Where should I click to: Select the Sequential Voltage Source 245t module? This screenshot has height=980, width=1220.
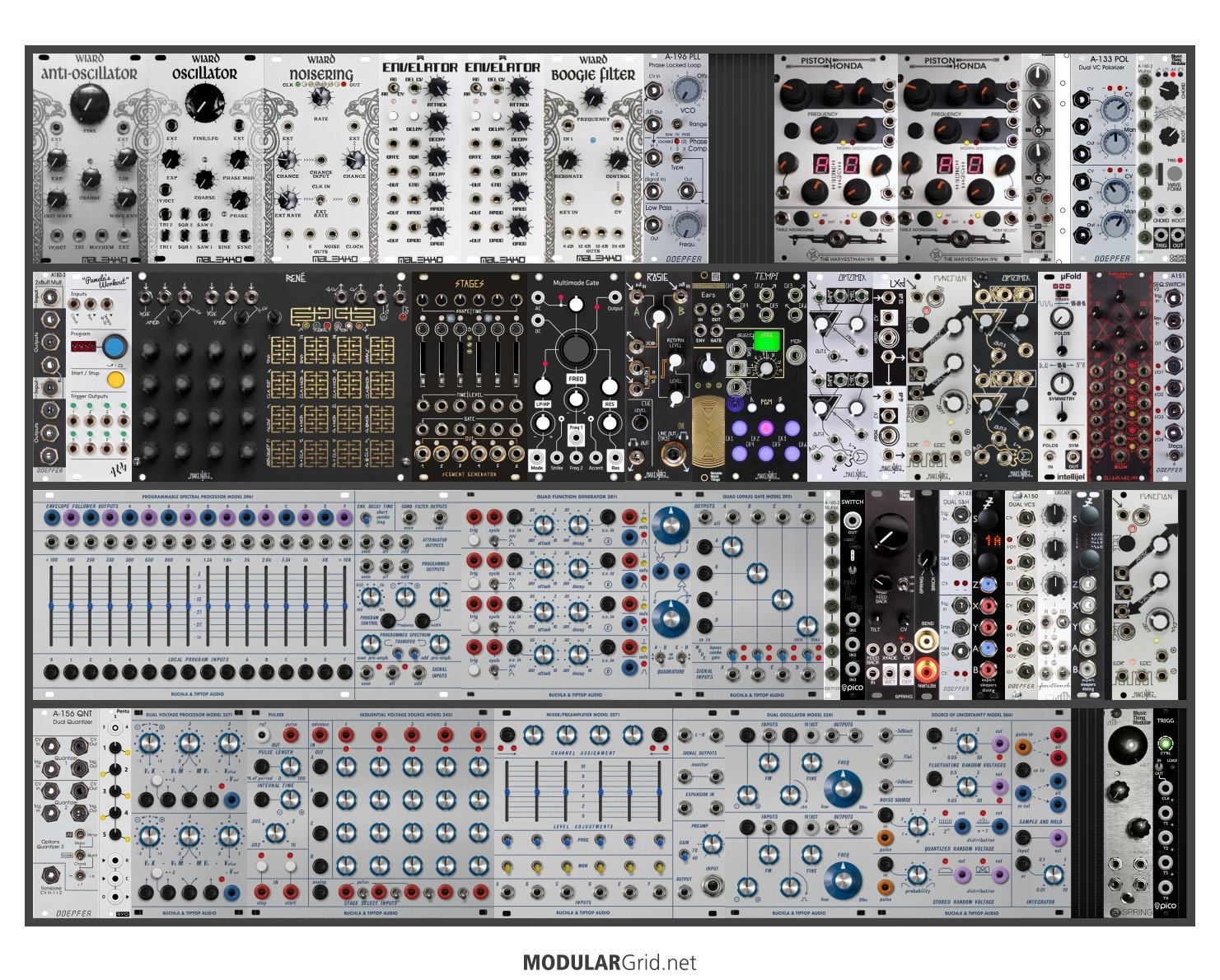401,813
